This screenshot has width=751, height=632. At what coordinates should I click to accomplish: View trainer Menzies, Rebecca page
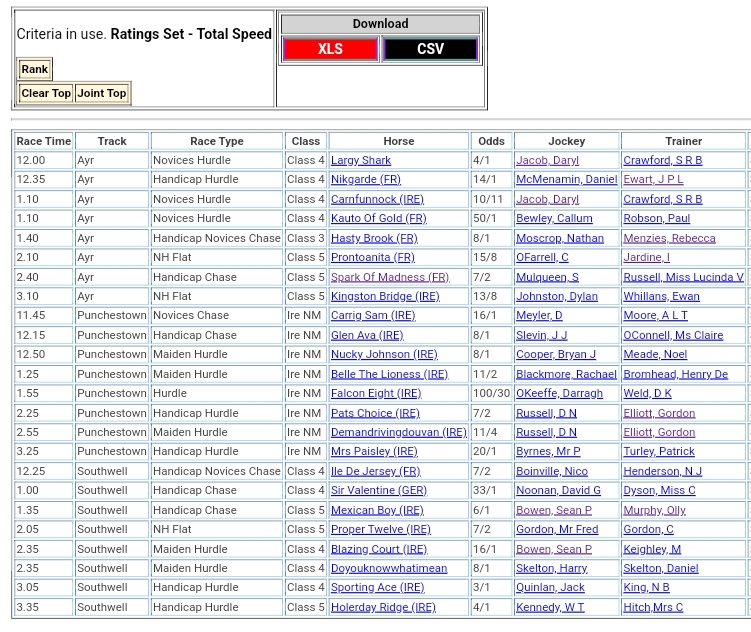point(669,238)
